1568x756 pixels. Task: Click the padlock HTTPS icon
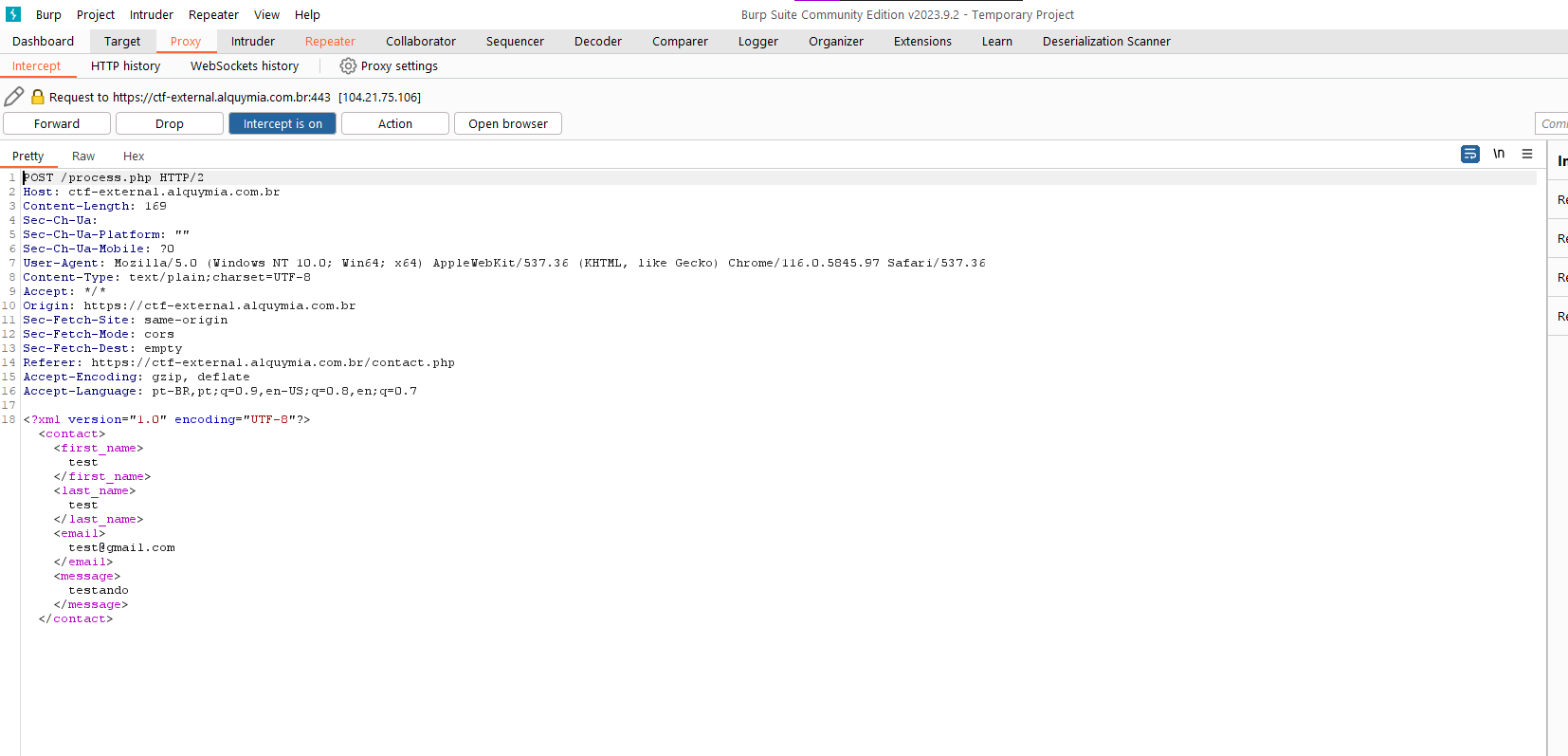click(38, 97)
